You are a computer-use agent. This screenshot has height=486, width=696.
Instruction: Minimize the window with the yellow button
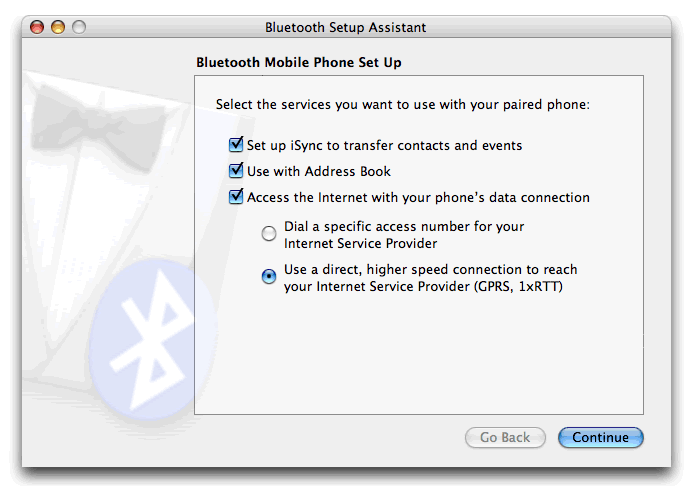58,27
